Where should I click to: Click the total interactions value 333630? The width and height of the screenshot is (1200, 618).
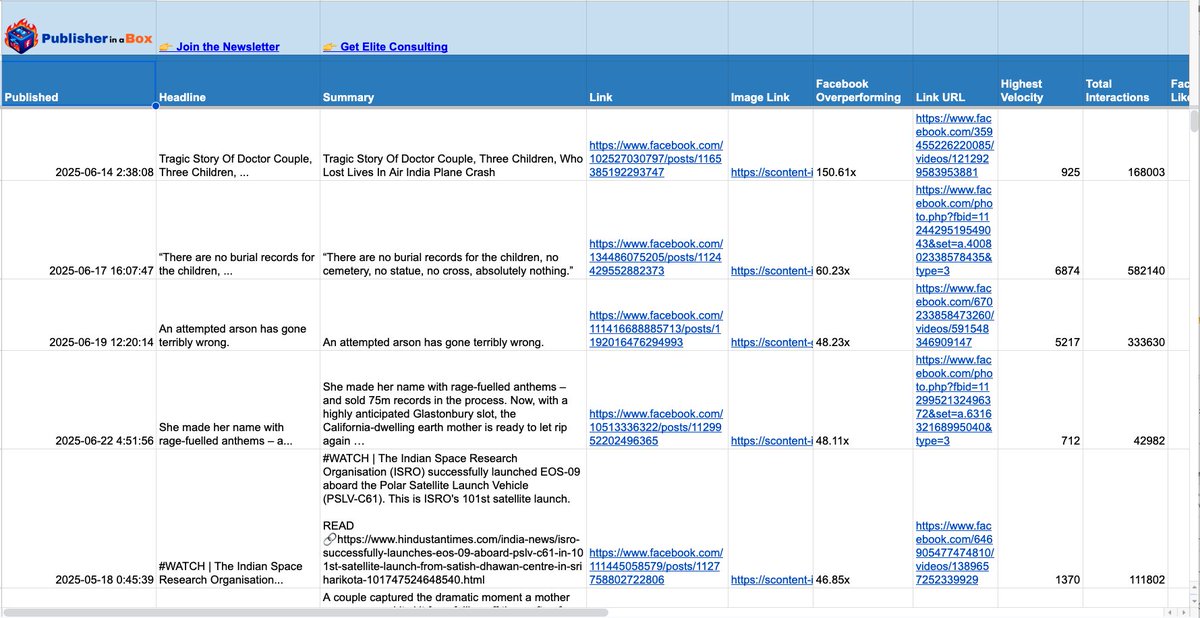click(1145, 342)
